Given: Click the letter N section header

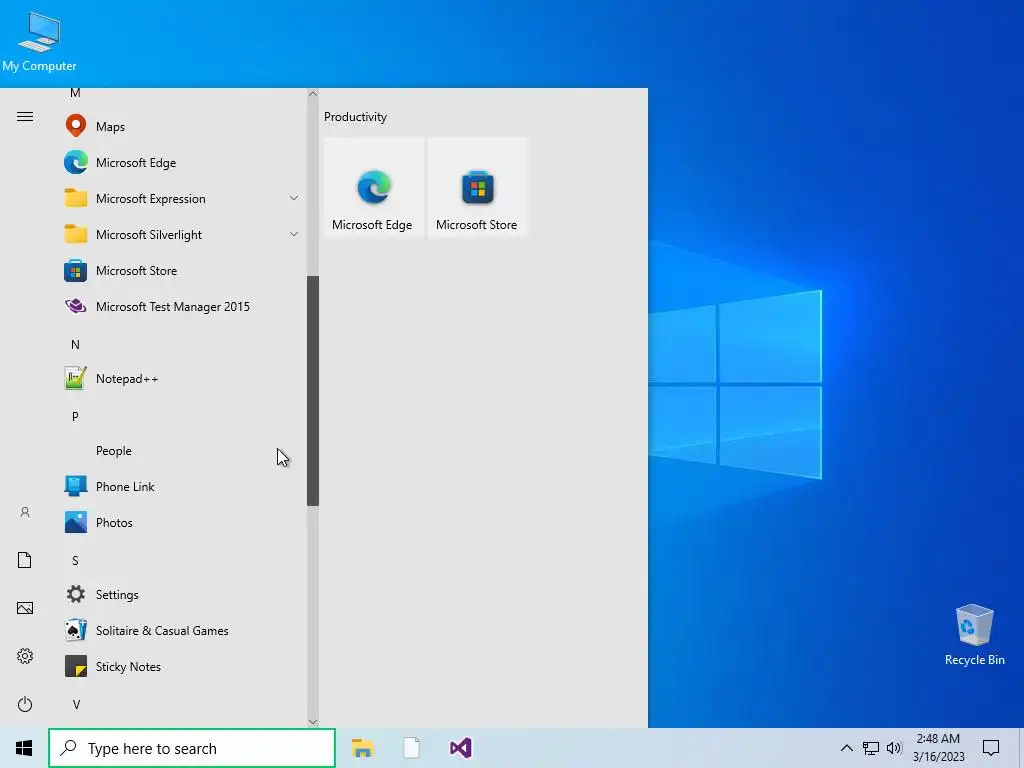Looking at the screenshot, I should tap(76, 344).
